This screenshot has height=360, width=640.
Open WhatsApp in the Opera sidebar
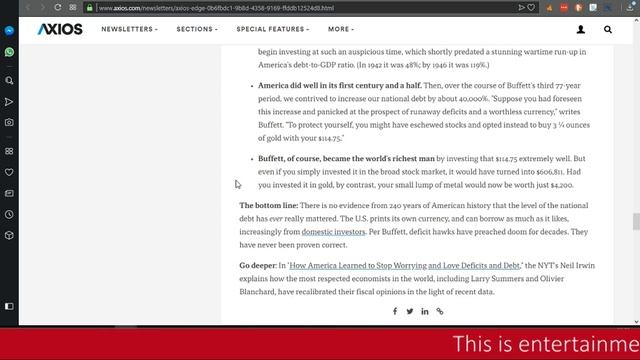(9, 52)
